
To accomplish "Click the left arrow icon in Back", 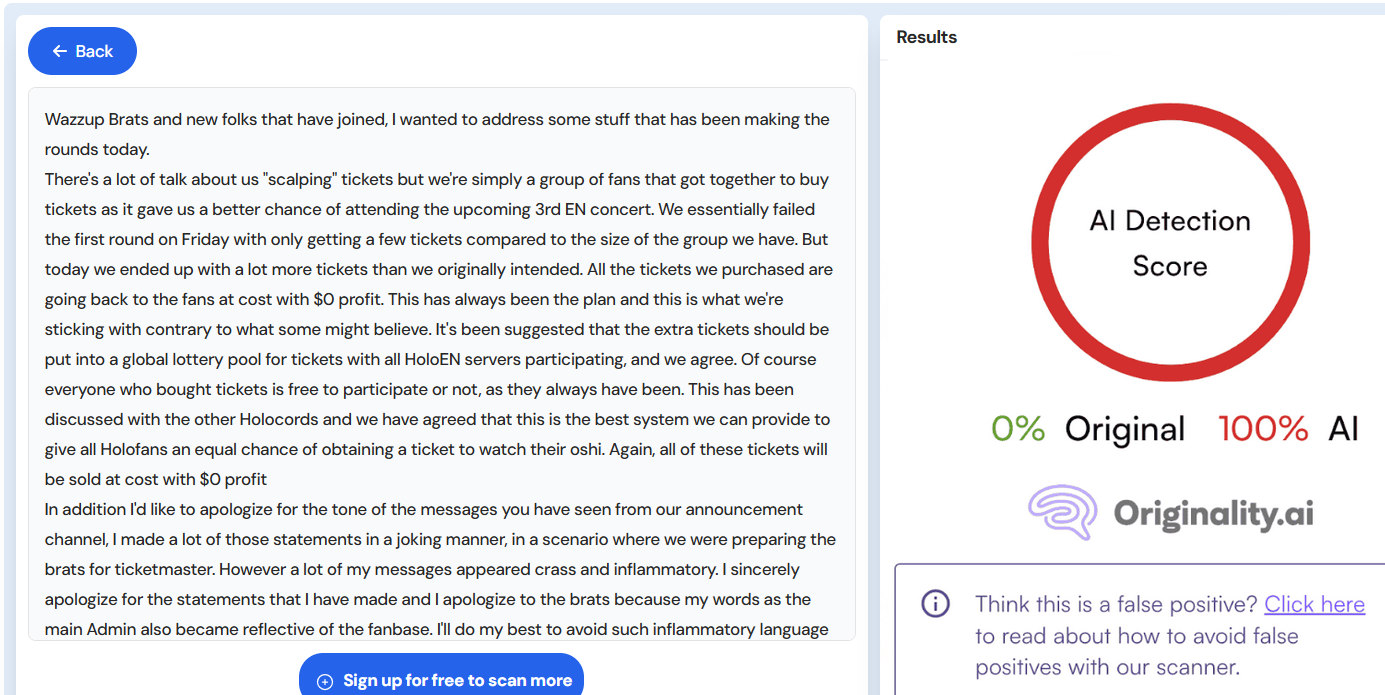I will [x=60, y=51].
